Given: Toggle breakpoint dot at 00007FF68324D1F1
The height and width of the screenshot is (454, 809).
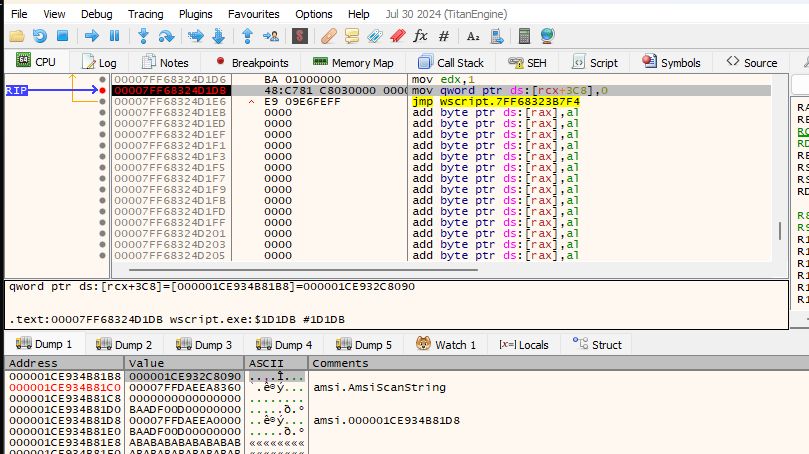Looking at the screenshot, I should 102,145.
